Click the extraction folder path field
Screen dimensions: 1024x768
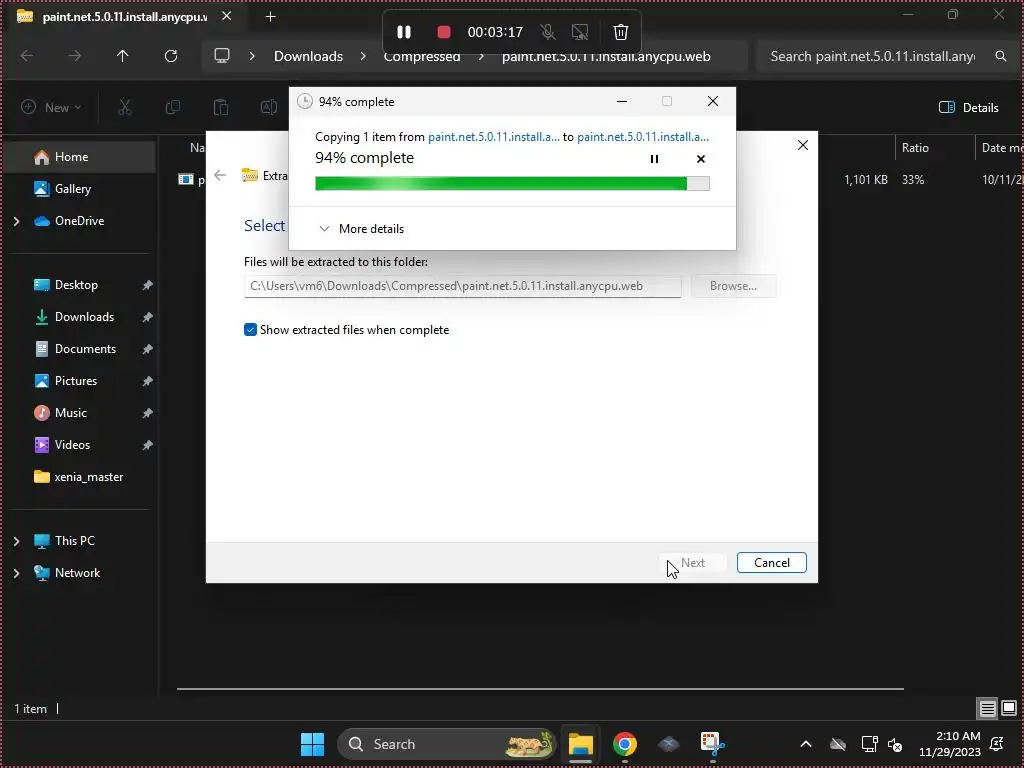tap(462, 286)
